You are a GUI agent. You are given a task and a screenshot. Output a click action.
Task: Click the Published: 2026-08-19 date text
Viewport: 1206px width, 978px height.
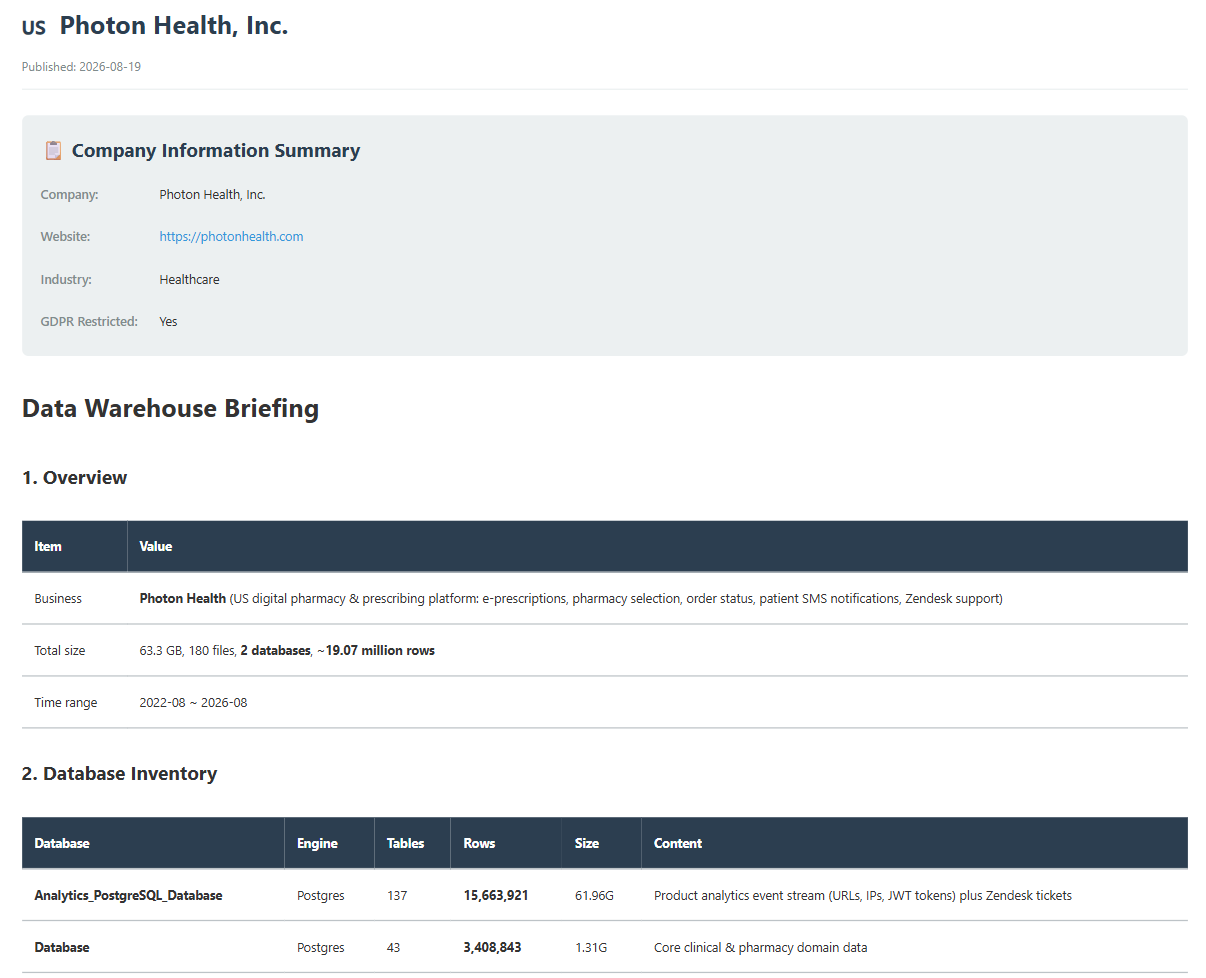[81, 67]
